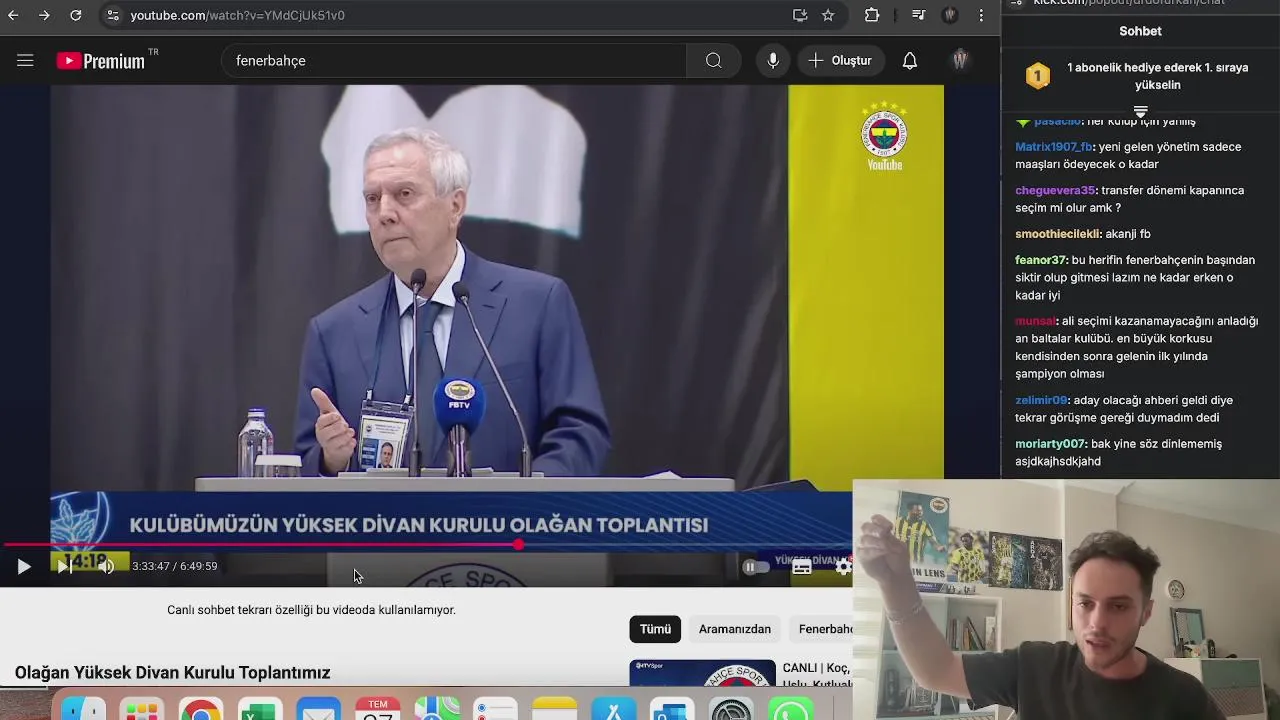The width and height of the screenshot is (1280, 720).
Task: Click the 1 abonelik hediye ederek banner
Action: pos(1158,76)
